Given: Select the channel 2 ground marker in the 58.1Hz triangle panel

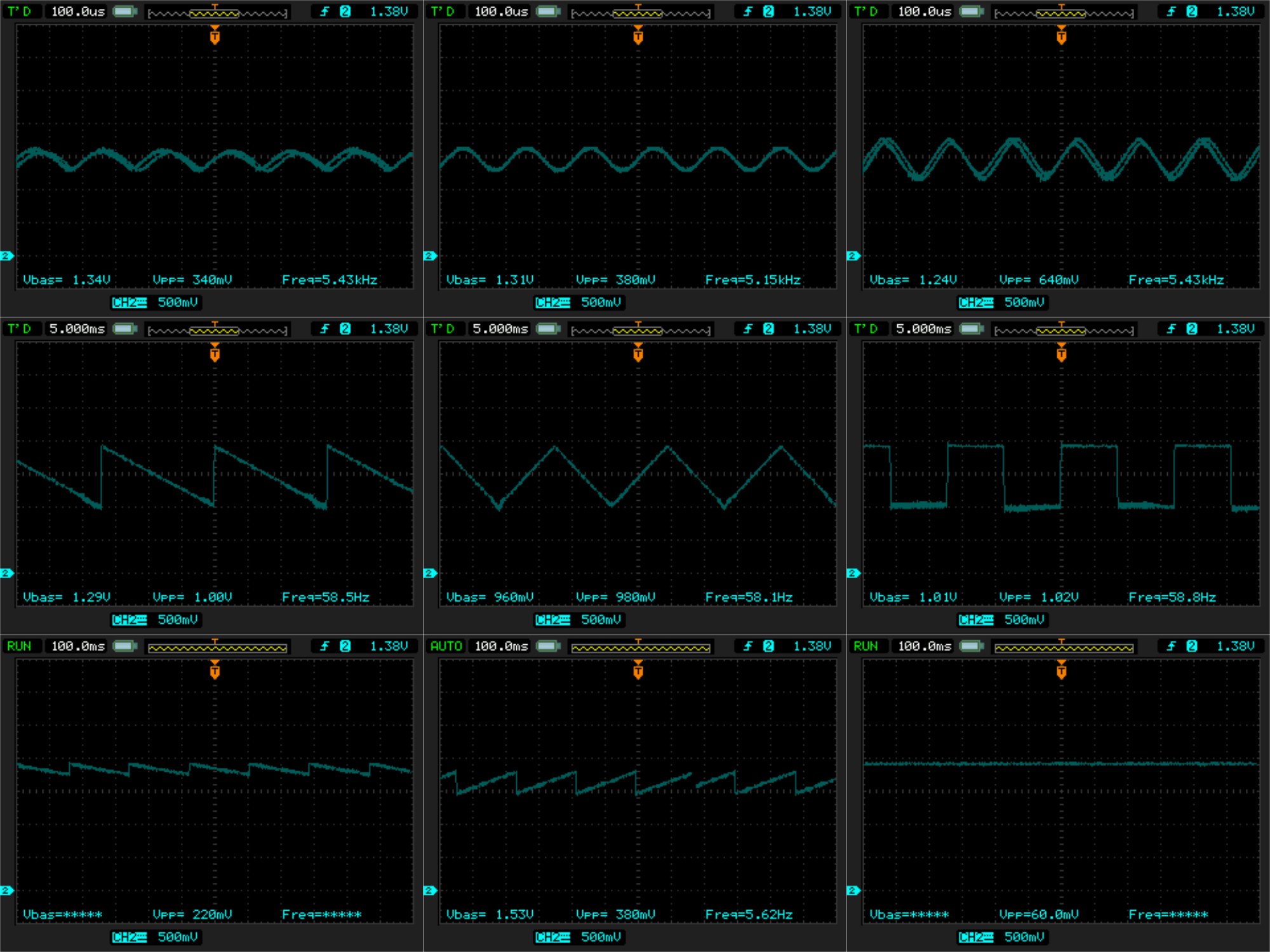Looking at the screenshot, I should (431, 573).
